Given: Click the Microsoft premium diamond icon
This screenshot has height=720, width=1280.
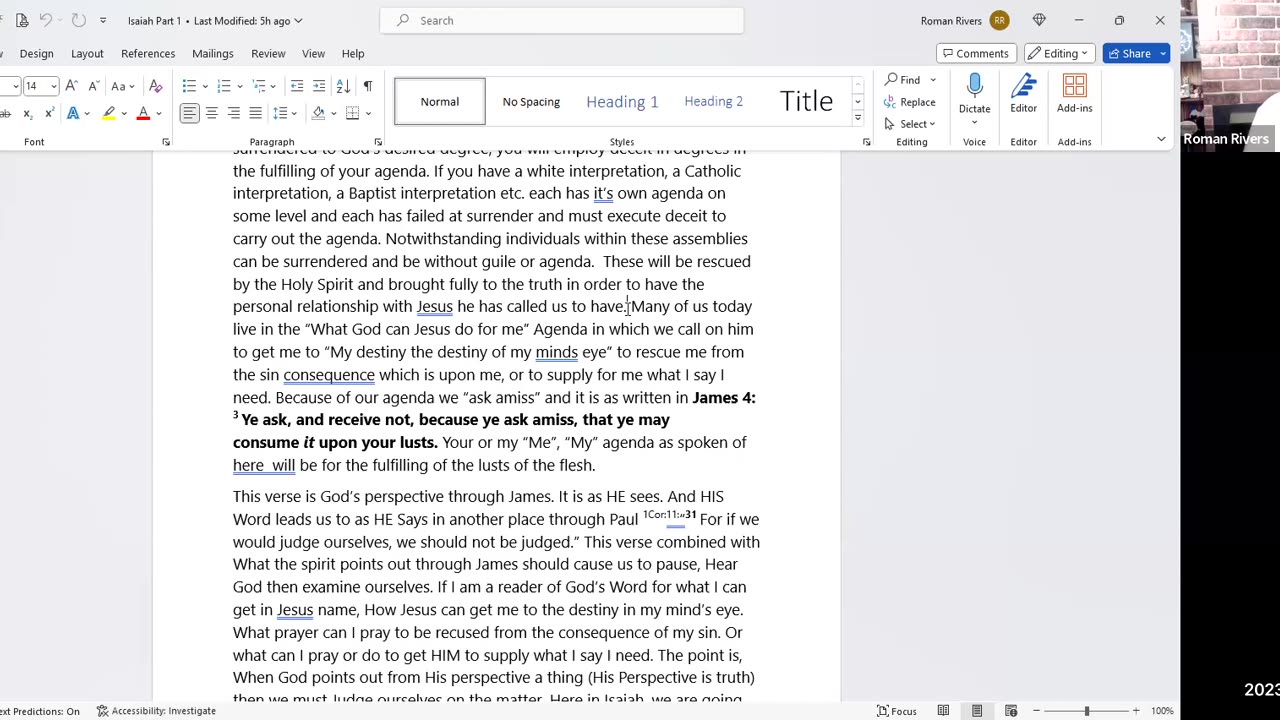Looking at the screenshot, I should (1039, 20).
